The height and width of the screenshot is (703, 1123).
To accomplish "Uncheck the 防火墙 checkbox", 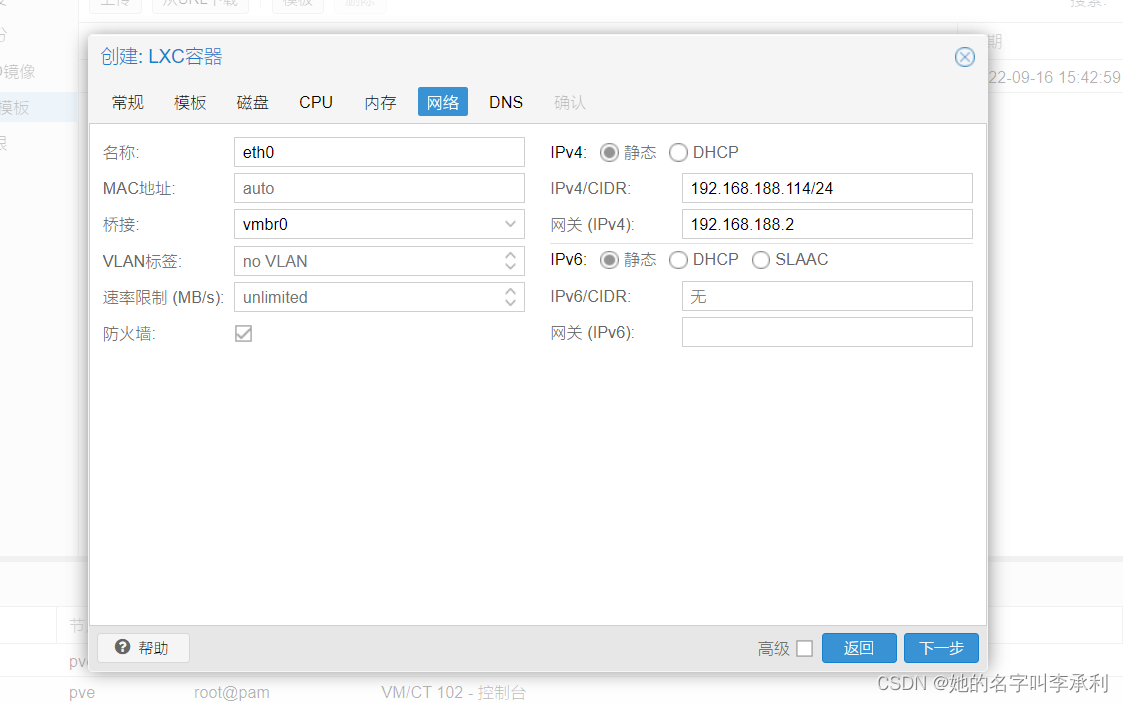I will [x=243, y=333].
